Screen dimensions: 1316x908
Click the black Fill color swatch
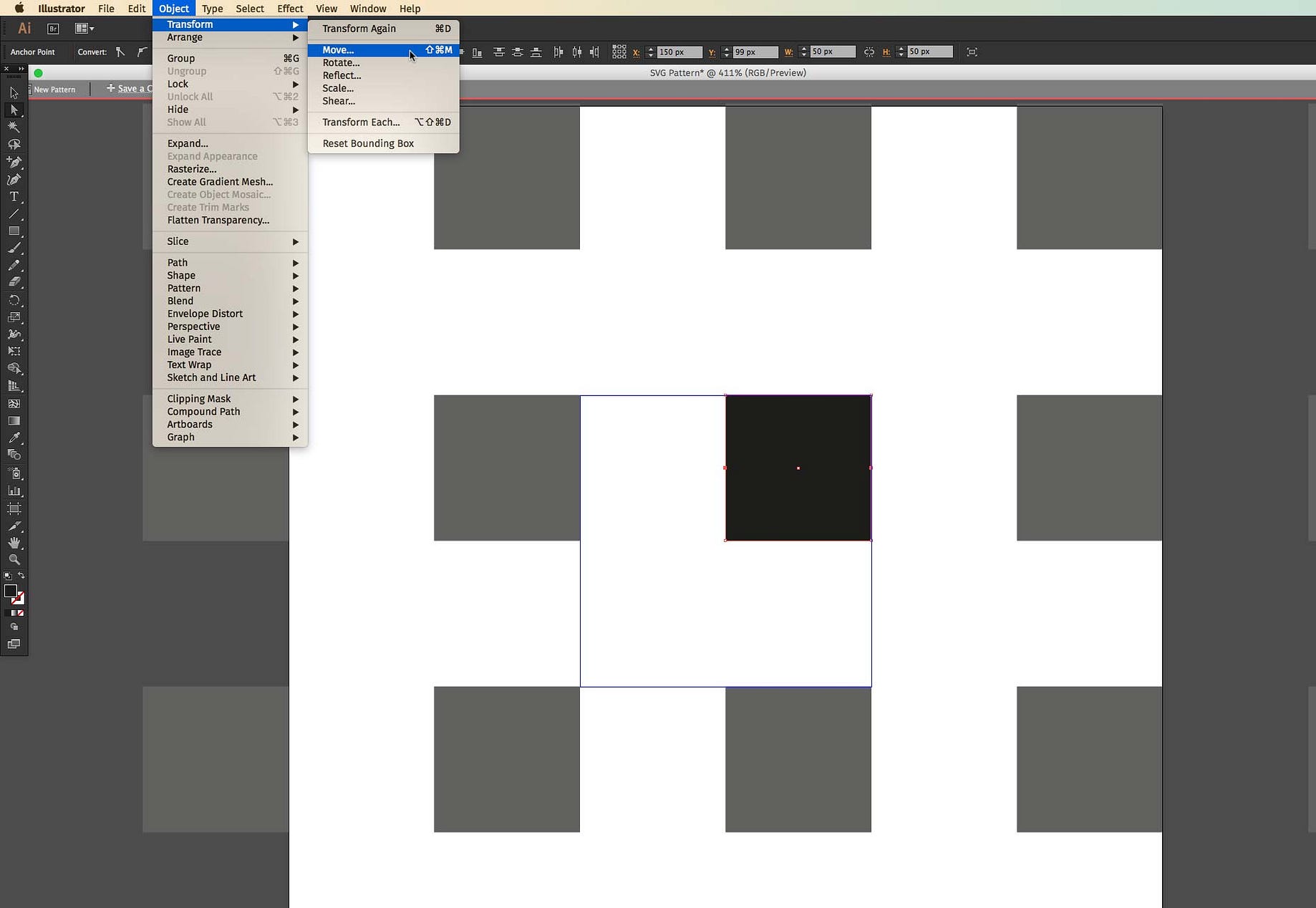tap(10, 591)
